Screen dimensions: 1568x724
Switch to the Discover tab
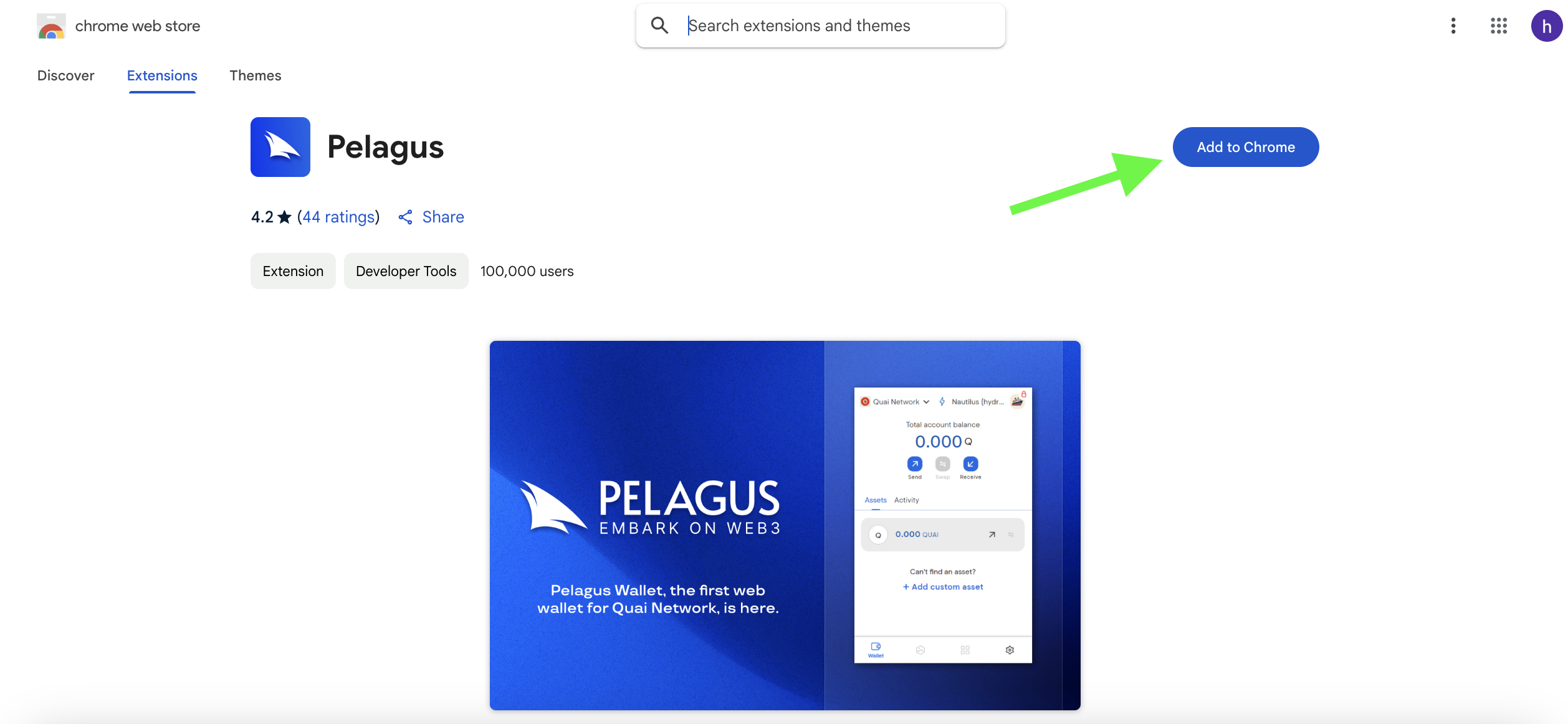(66, 75)
